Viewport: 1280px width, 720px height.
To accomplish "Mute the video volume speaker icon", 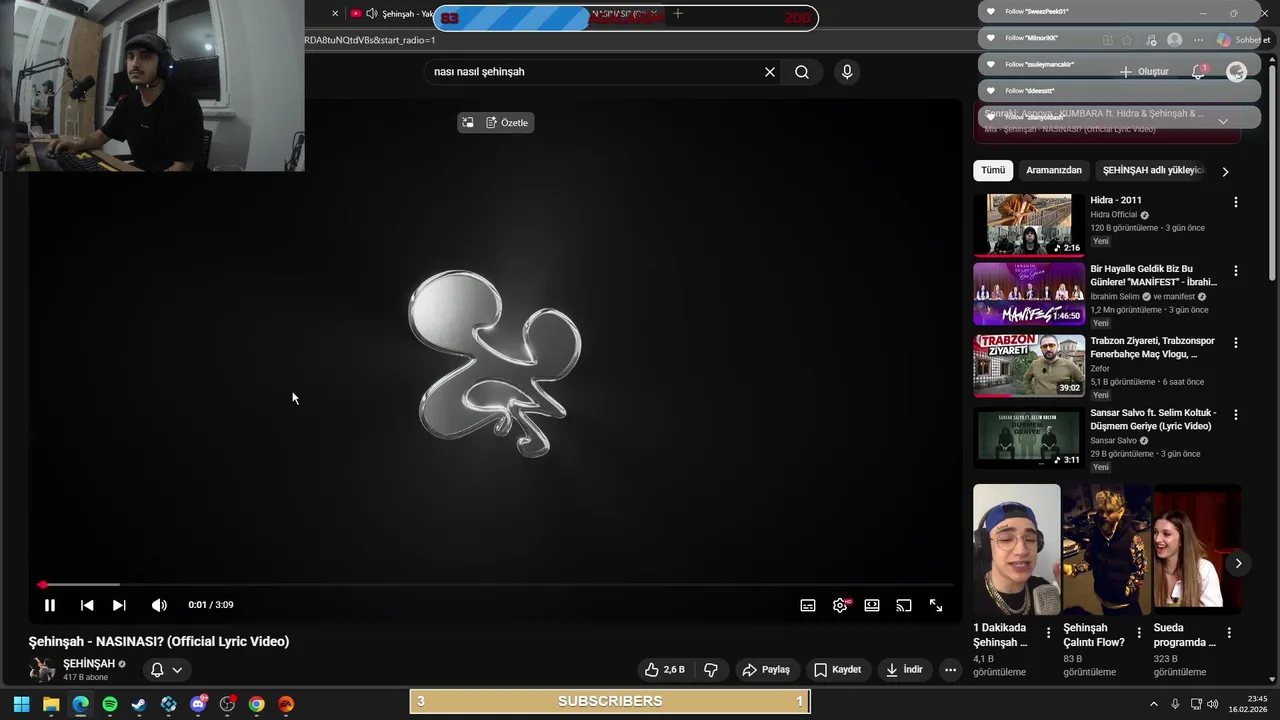I will click(159, 605).
